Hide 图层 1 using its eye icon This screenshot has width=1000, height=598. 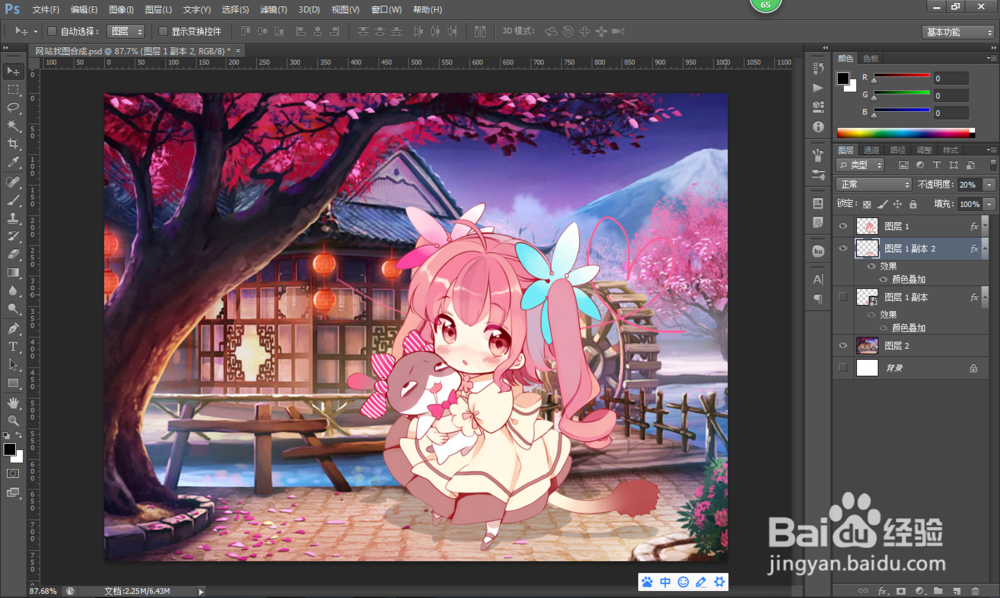[843, 226]
